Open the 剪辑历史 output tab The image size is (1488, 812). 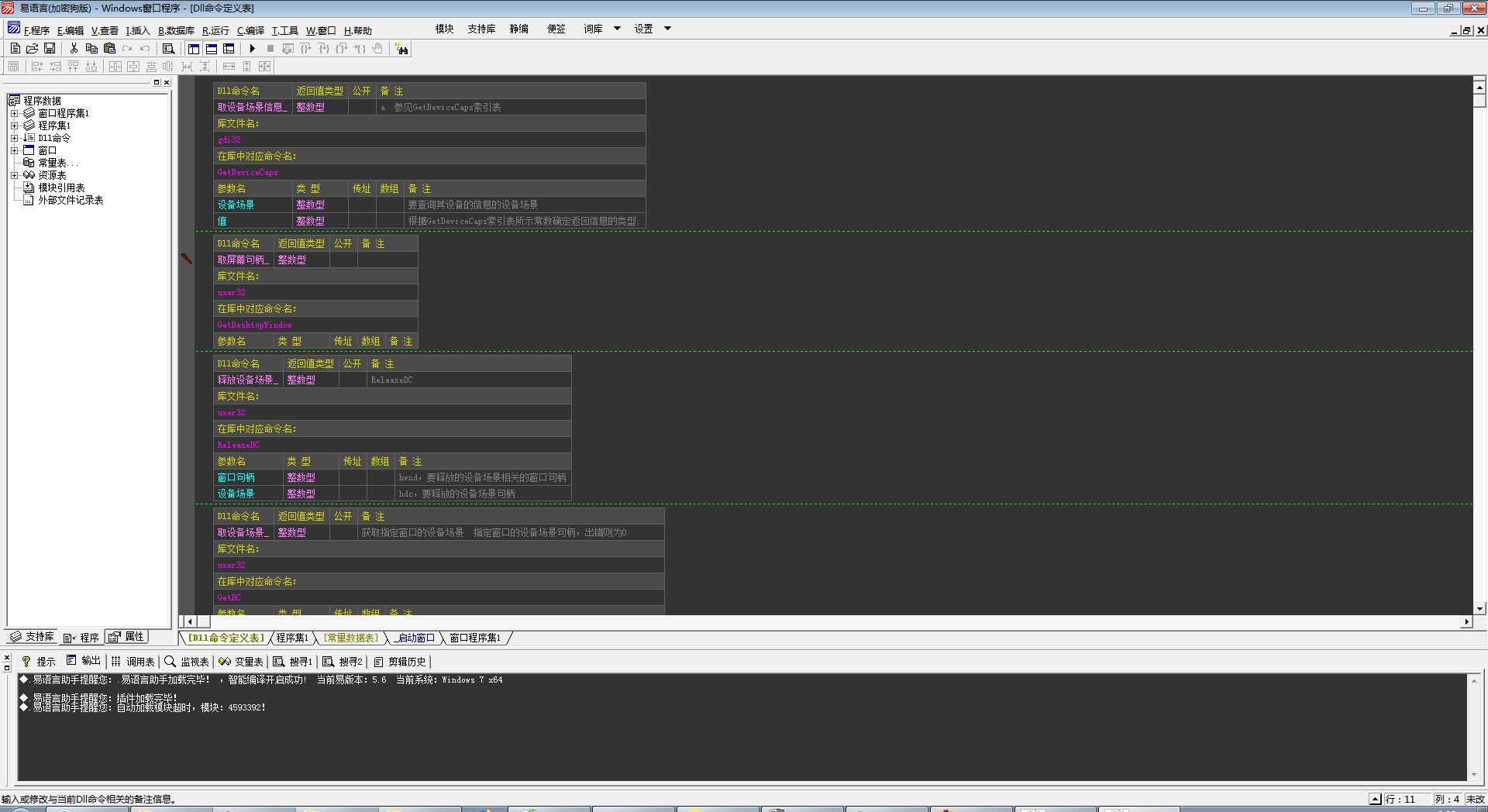click(x=400, y=662)
